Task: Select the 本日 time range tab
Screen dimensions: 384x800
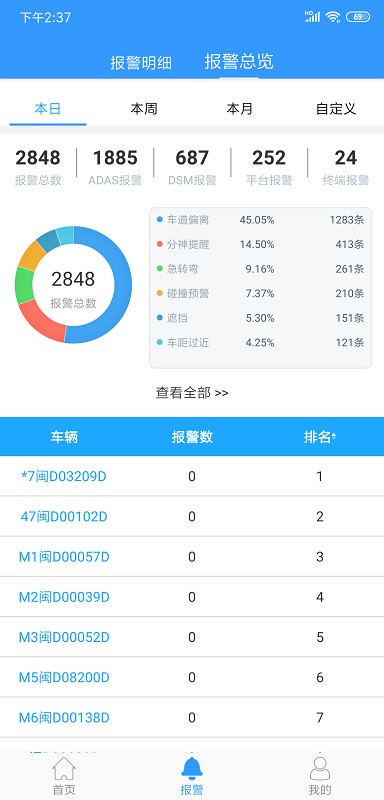Action: 48,109
